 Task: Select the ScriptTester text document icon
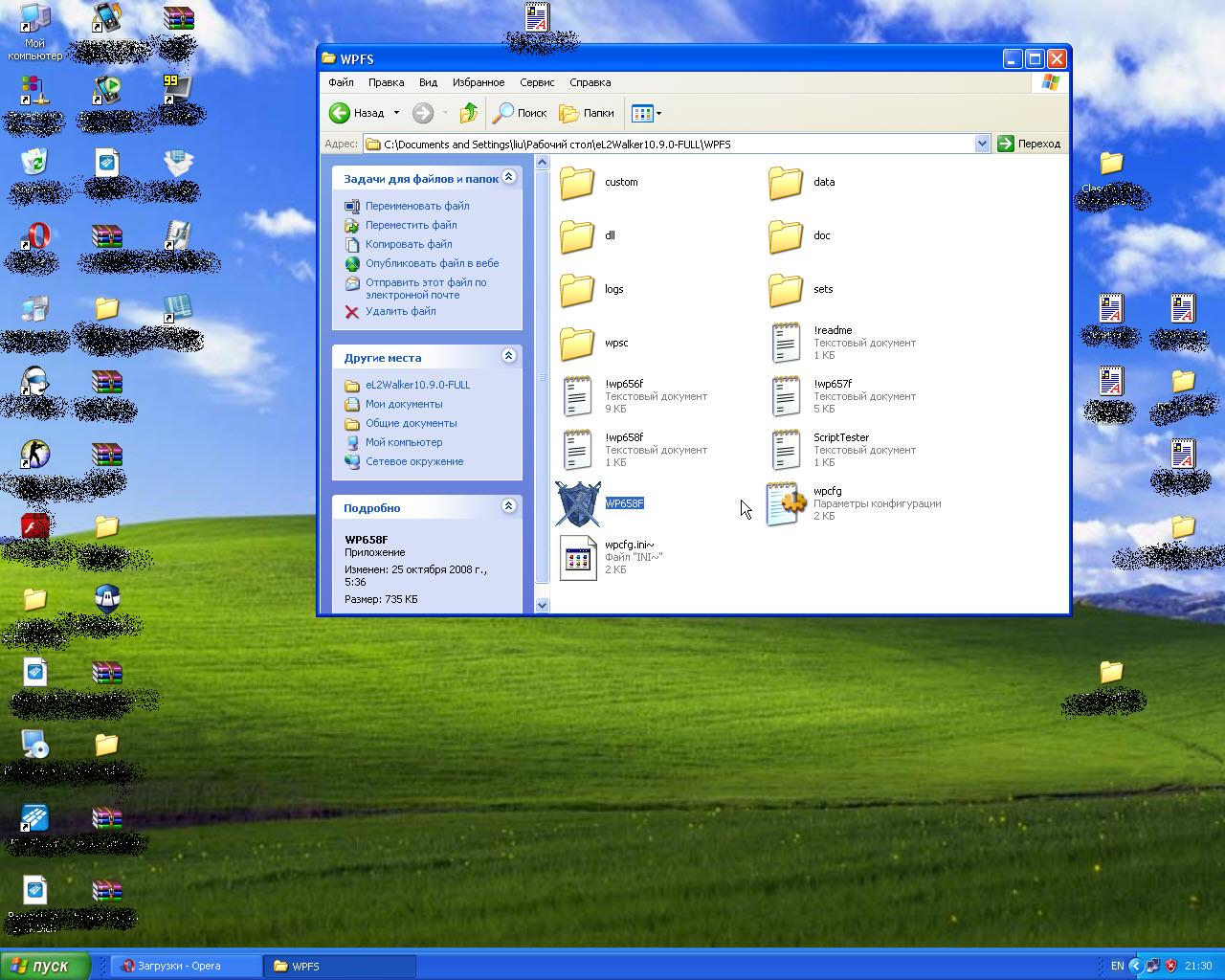pyautogui.click(x=786, y=451)
